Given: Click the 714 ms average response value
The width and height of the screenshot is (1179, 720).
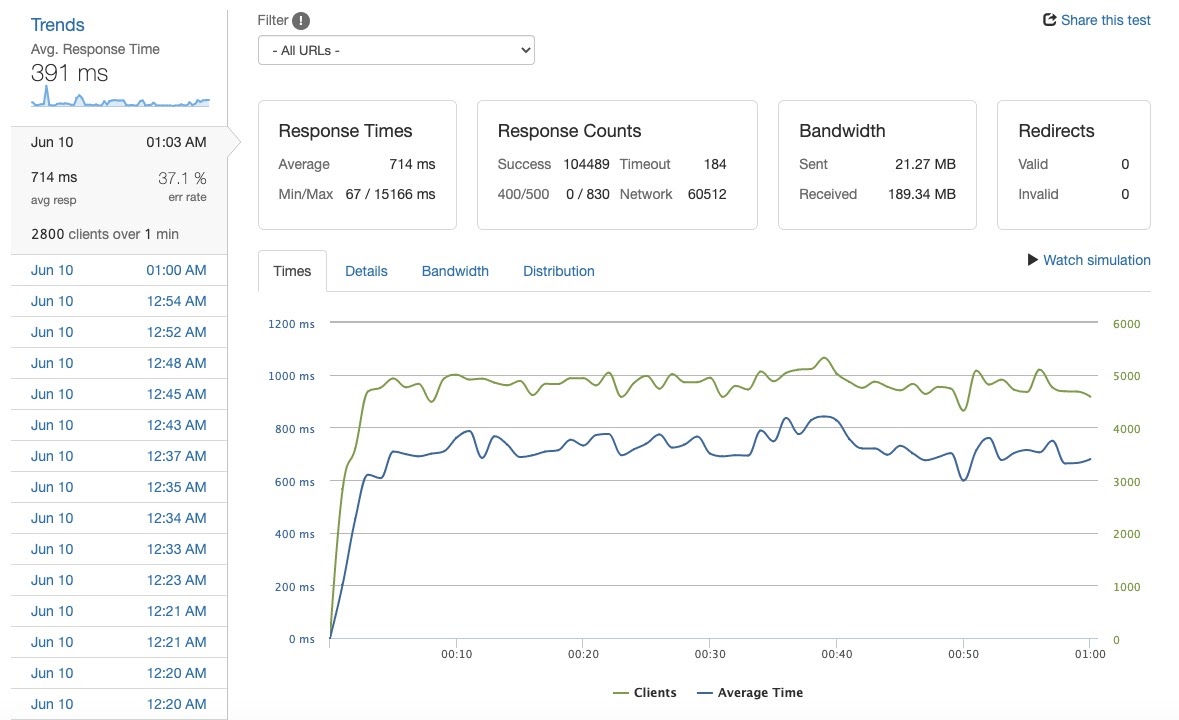Looking at the screenshot, I should click(54, 177).
